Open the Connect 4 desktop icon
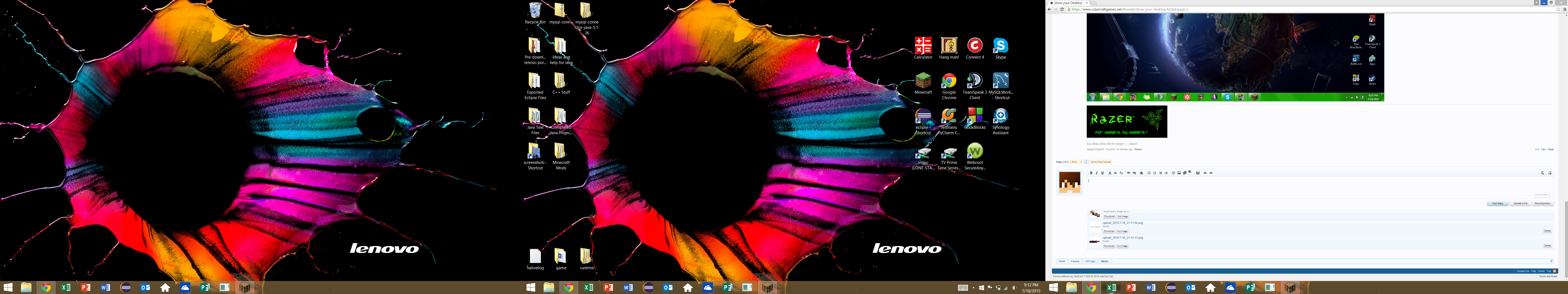Screen dimensions: 1568x294 pyautogui.click(x=975, y=48)
